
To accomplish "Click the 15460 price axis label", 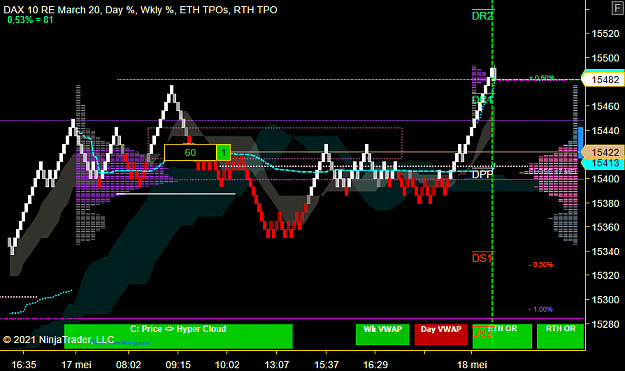I will click(605, 106).
